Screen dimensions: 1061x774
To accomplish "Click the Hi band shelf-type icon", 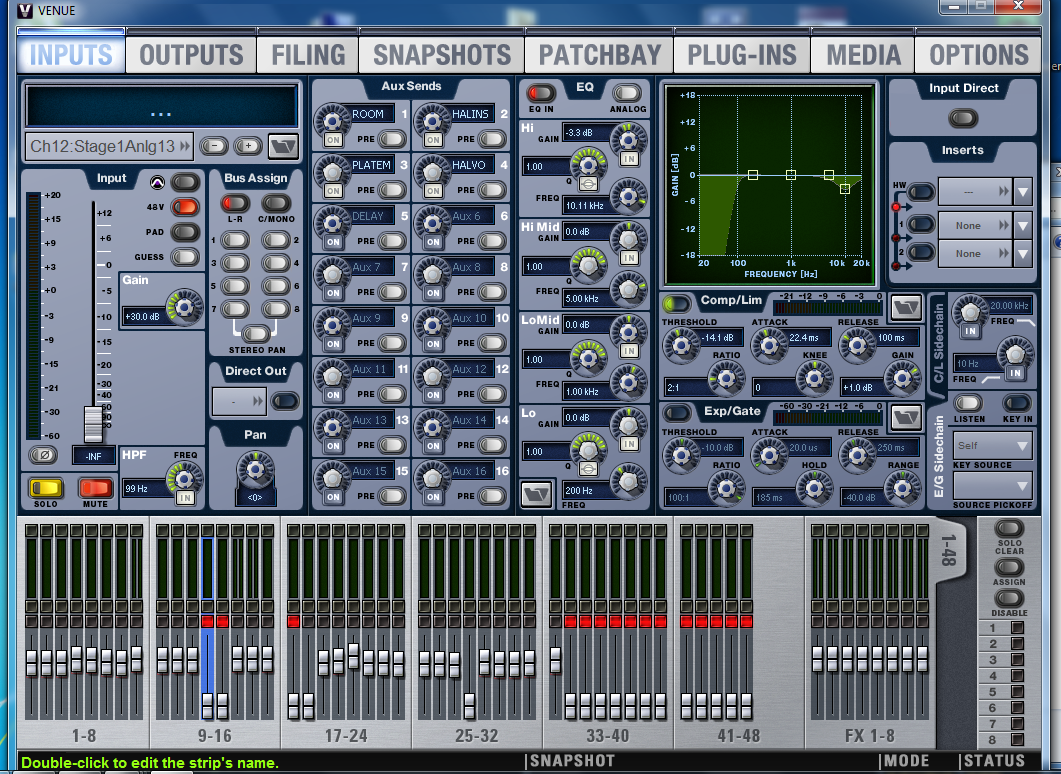I will tap(588, 185).
